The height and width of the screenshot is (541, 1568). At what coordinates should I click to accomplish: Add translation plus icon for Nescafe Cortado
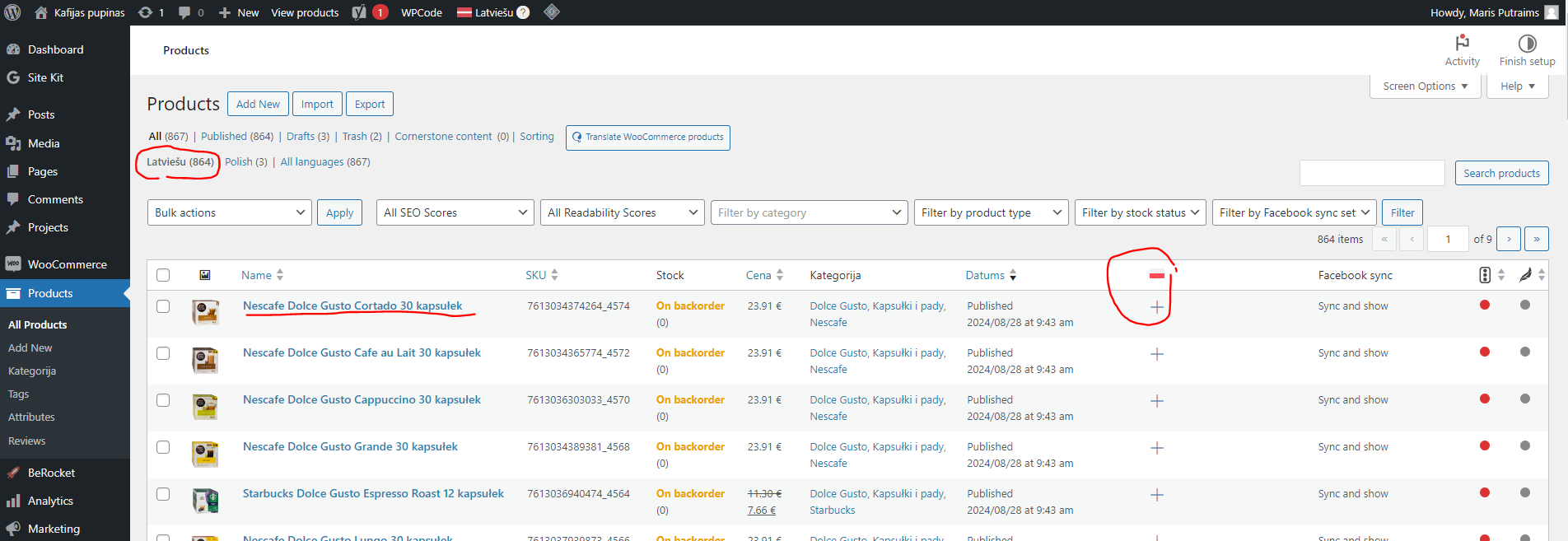point(1157,307)
